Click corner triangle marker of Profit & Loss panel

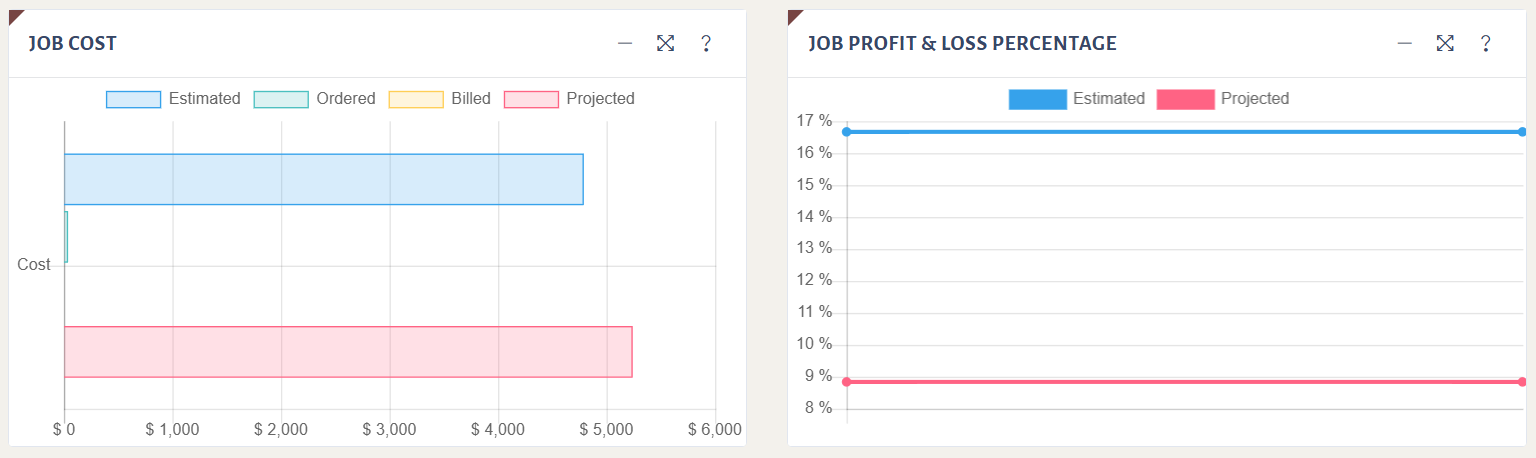click(x=793, y=15)
